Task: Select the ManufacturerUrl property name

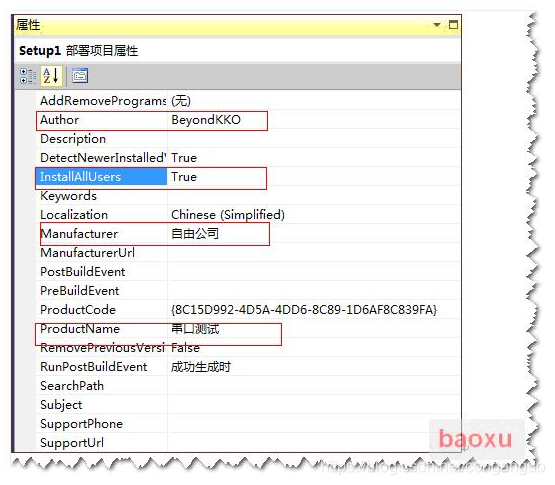Action: [x=87, y=253]
